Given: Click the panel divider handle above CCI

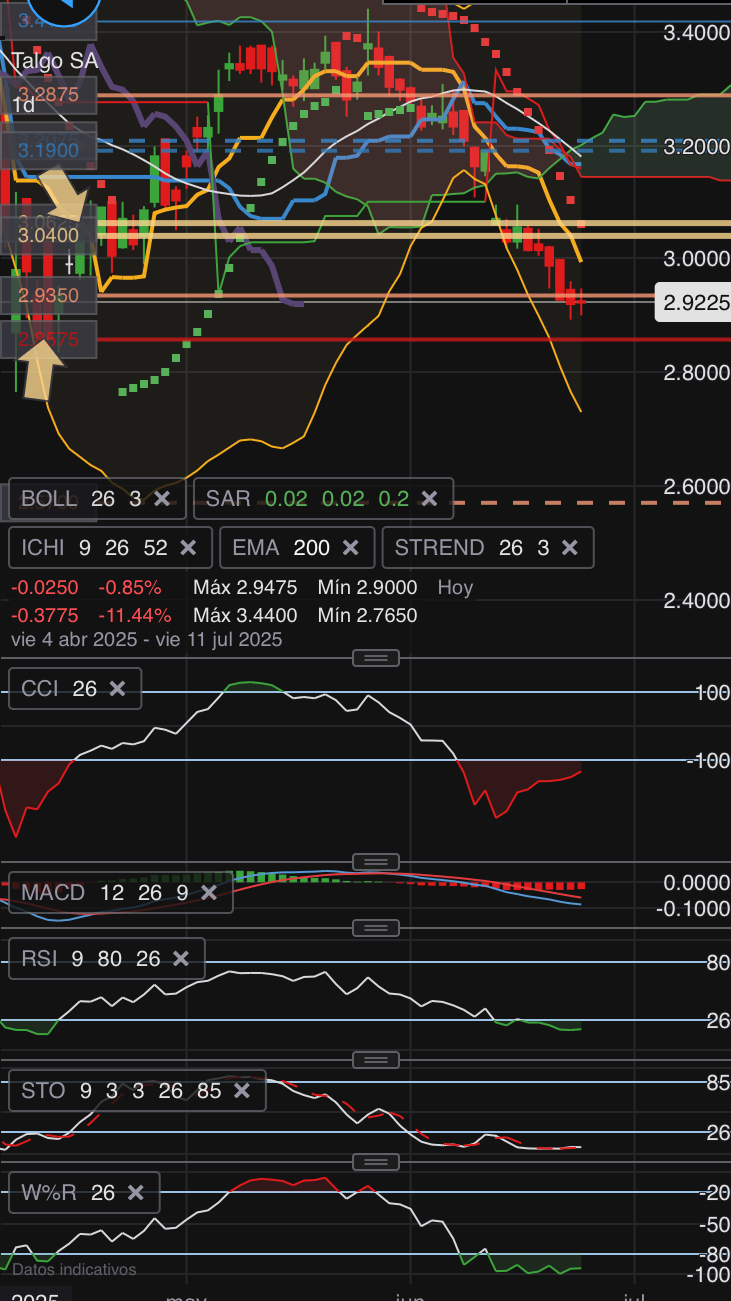Looking at the screenshot, I should click(x=376, y=658).
